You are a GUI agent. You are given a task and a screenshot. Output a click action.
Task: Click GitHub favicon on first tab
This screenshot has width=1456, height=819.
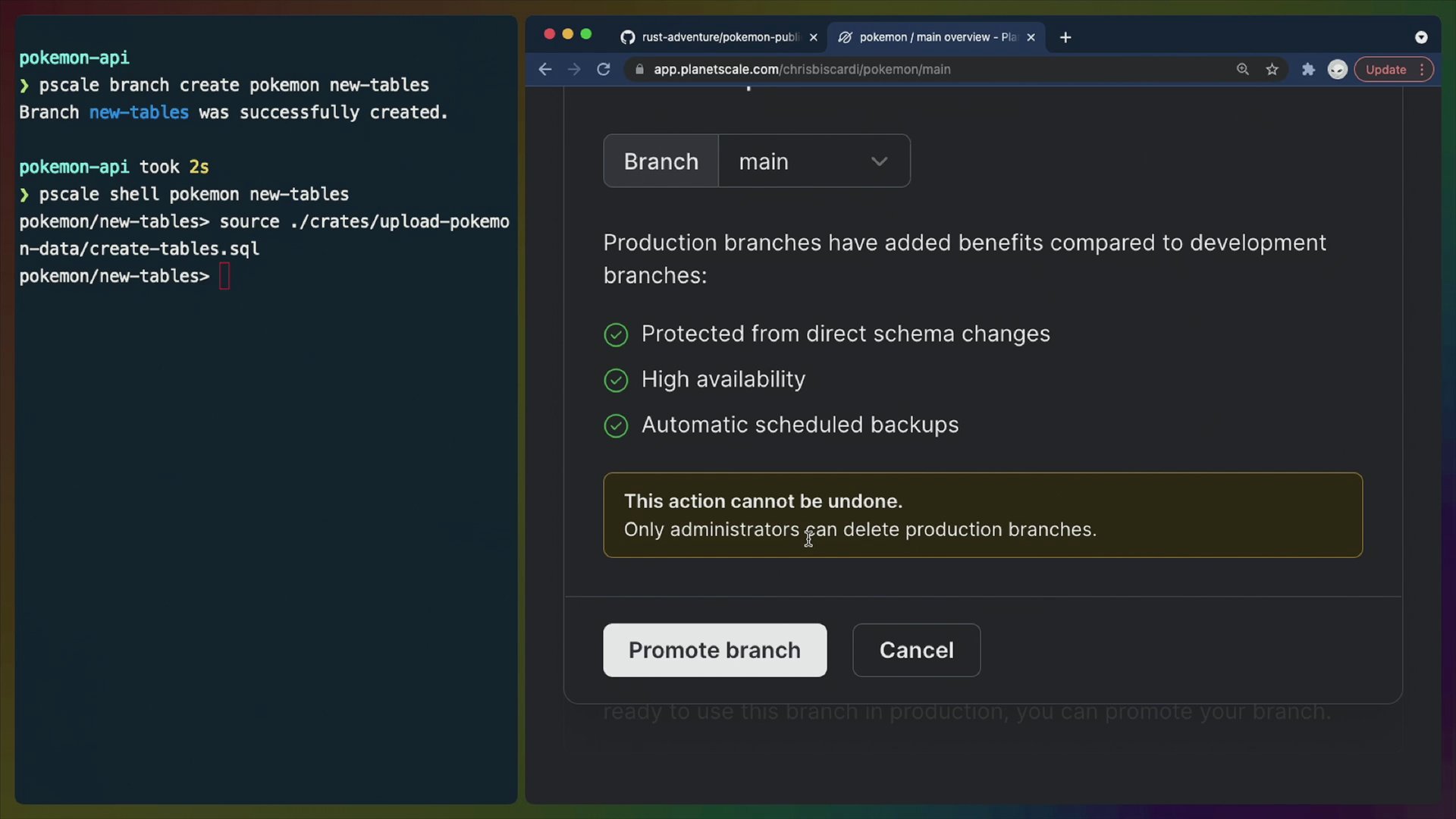pos(628,37)
